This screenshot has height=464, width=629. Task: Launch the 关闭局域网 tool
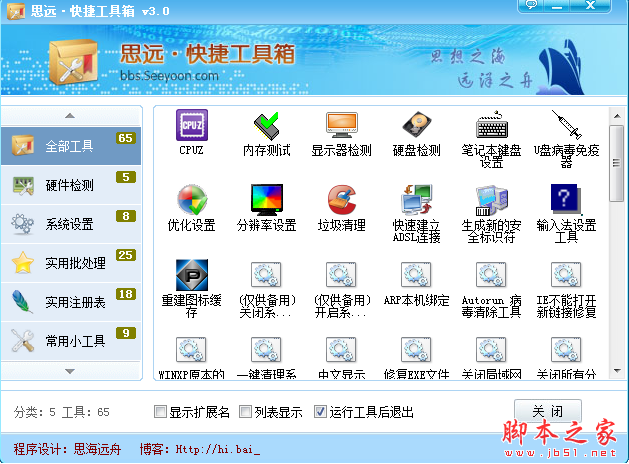coord(491,350)
